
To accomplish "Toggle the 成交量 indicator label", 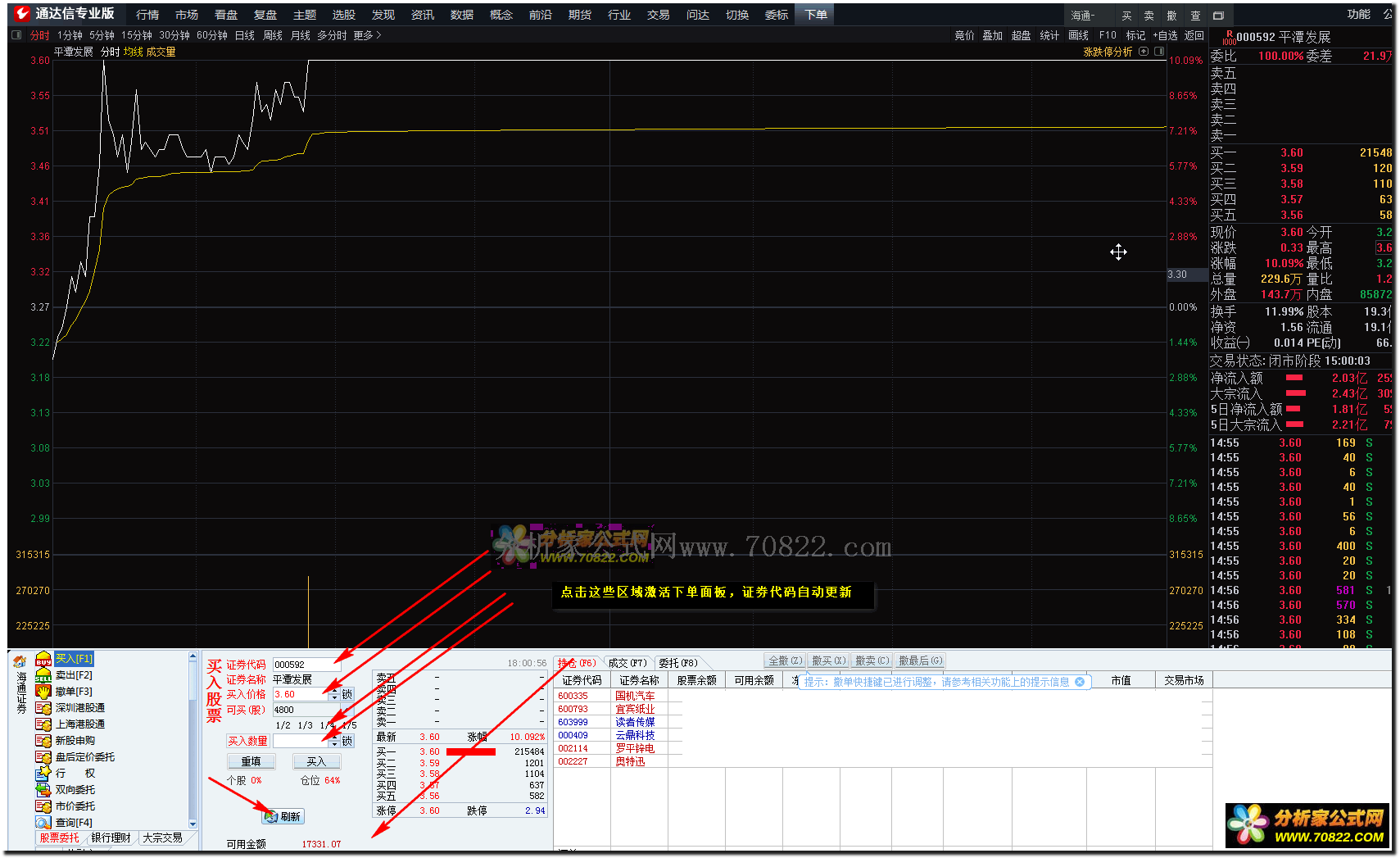I will click(x=161, y=52).
